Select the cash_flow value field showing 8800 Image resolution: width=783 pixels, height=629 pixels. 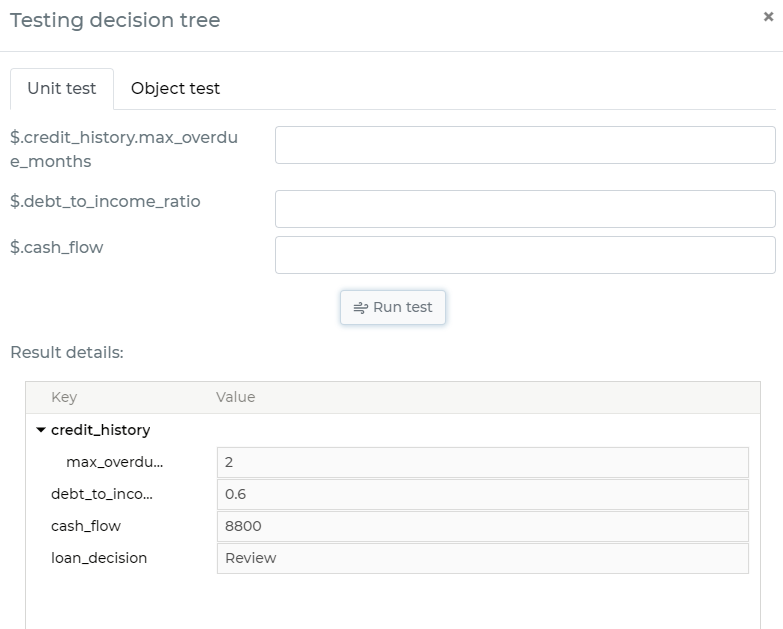pyautogui.click(x=482, y=526)
